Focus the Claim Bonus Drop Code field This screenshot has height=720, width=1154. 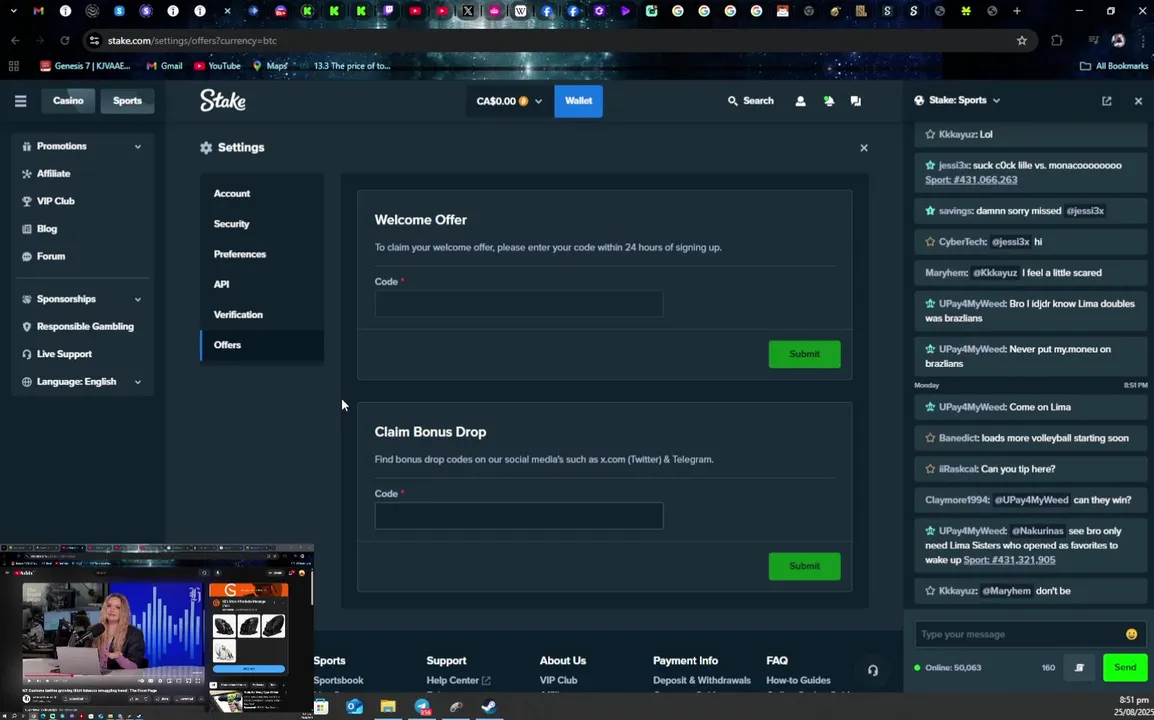[x=519, y=516]
